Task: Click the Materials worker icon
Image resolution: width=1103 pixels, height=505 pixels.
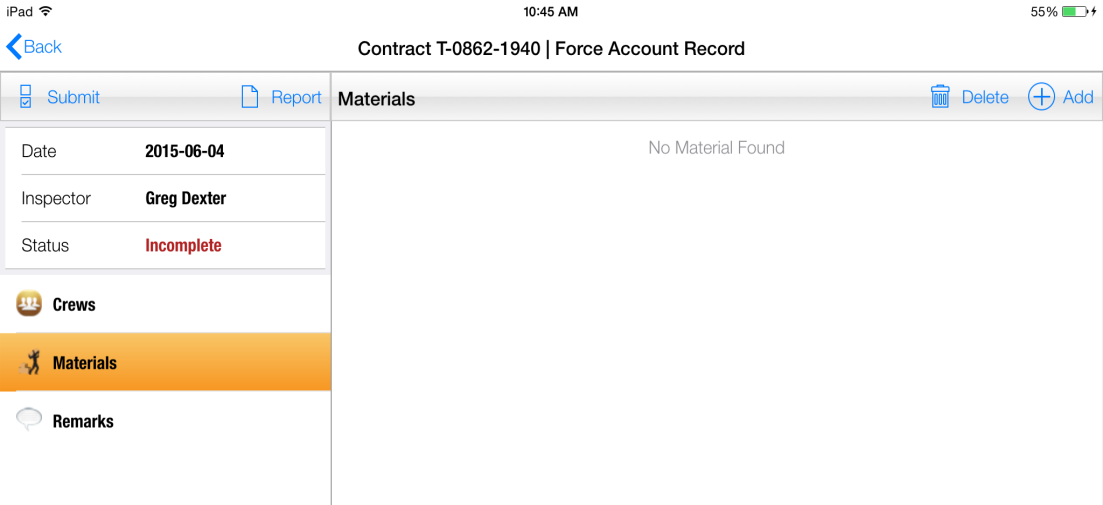Action: [x=29, y=363]
